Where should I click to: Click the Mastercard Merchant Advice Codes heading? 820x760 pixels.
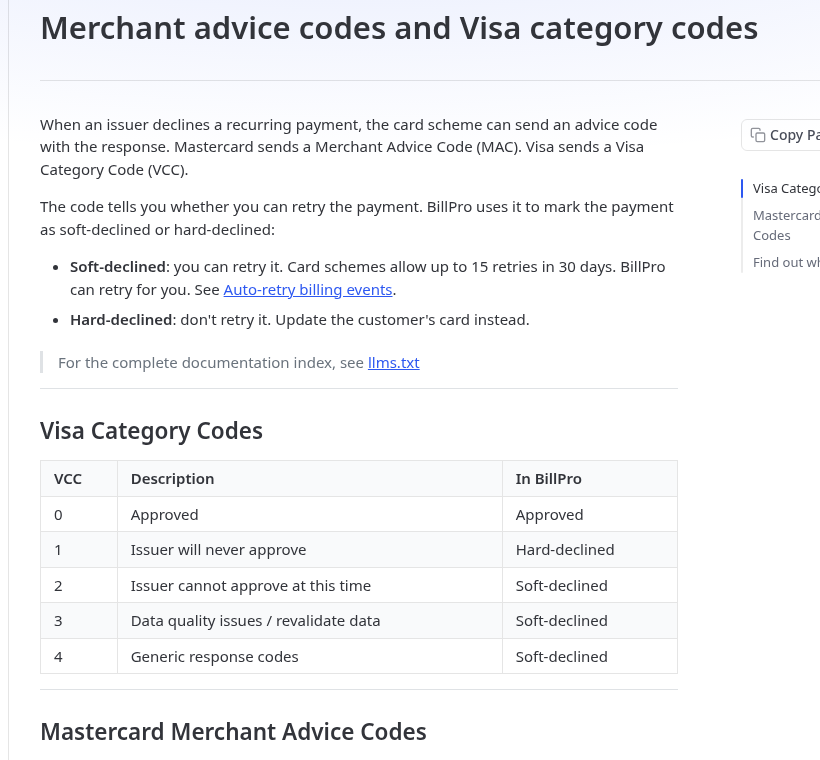[233, 732]
